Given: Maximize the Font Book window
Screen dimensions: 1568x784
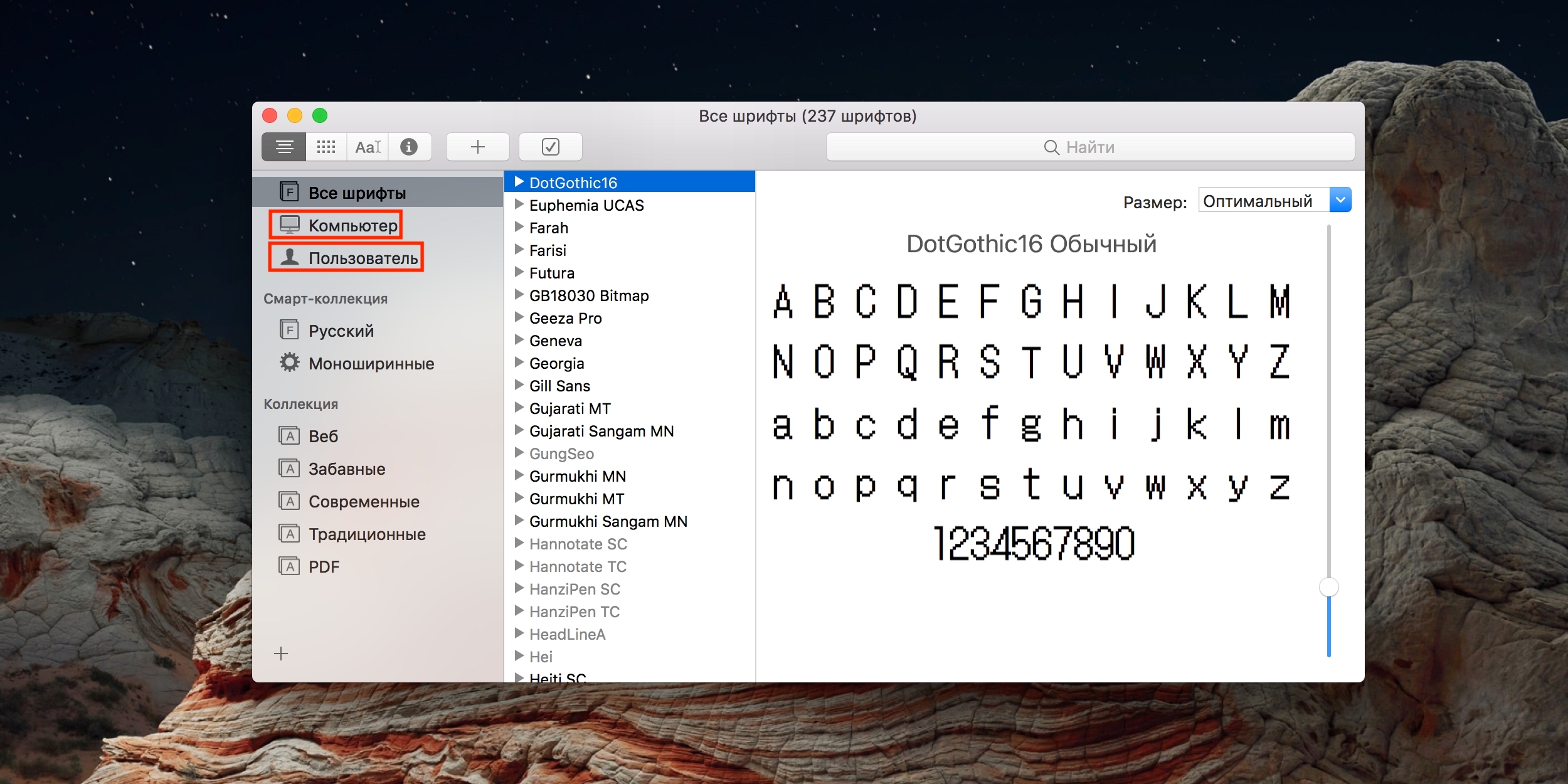Looking at the screenshot, I should [x=320, y=115].
